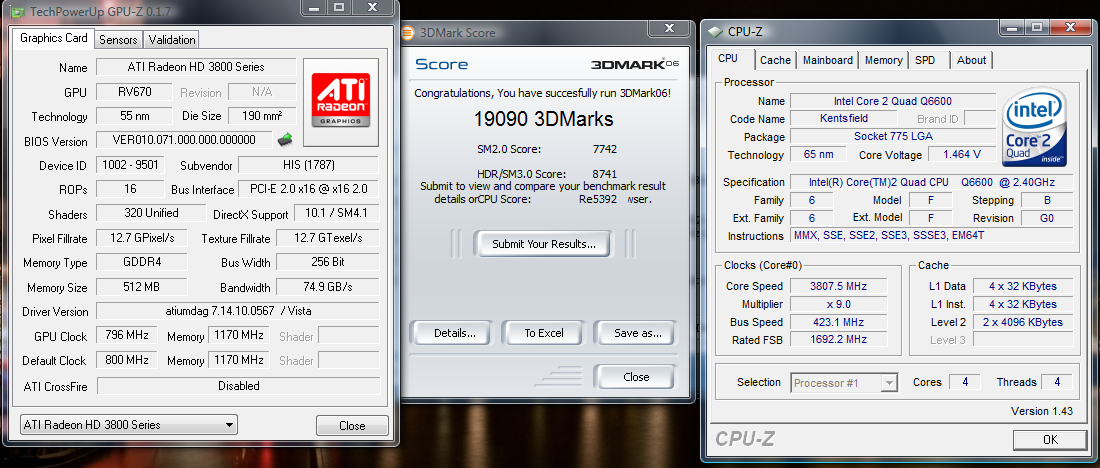Click the OK button in CPU-Z
Image resolution: width=1100 pixels, height=468 pixels.
(x=1050, y=440)
